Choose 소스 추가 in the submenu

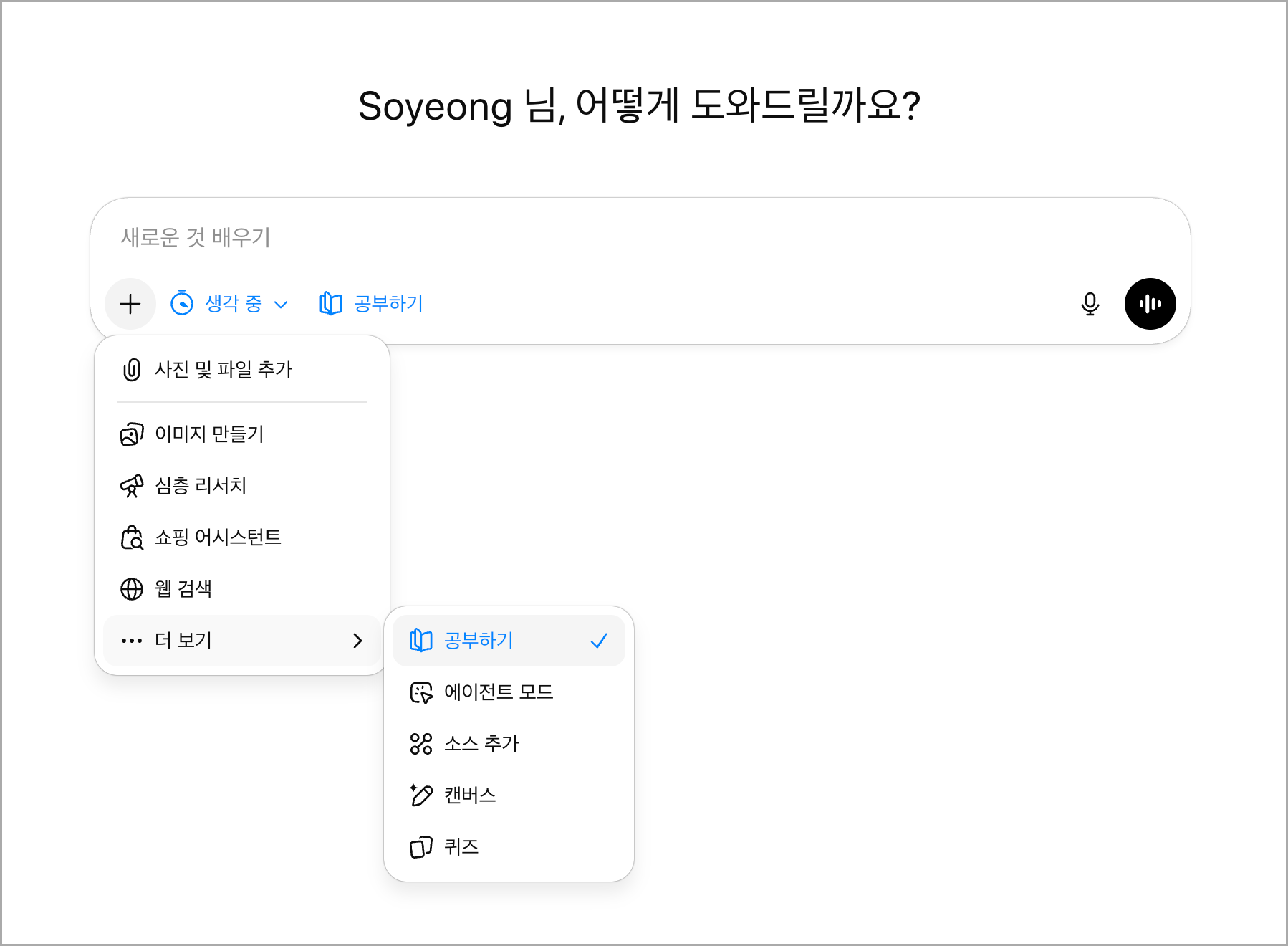[481, 744]
